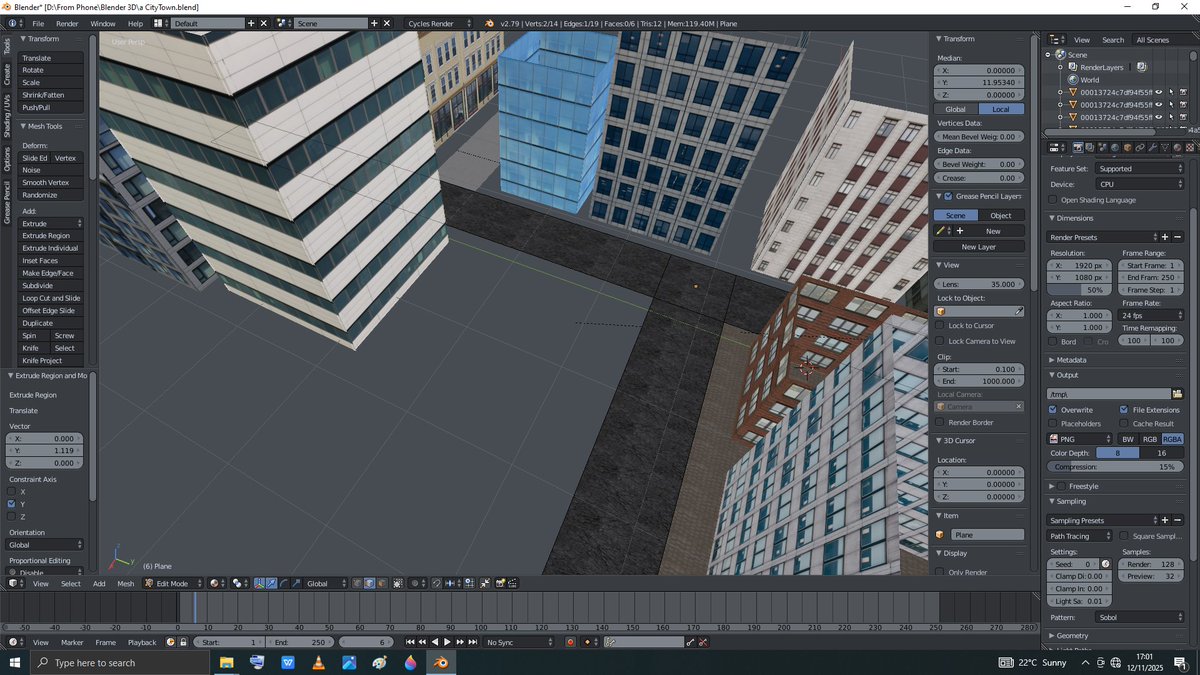
Task: Play animation forward button
Action: click(x=447, y=642)
